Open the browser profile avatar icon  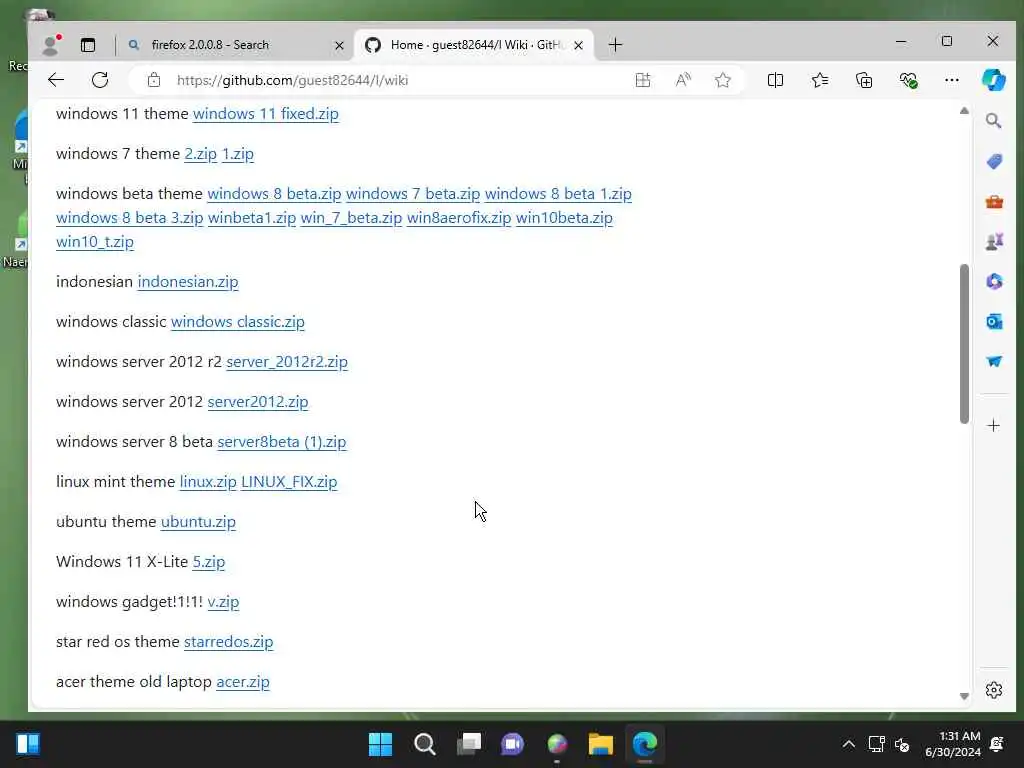pos(50,44)
